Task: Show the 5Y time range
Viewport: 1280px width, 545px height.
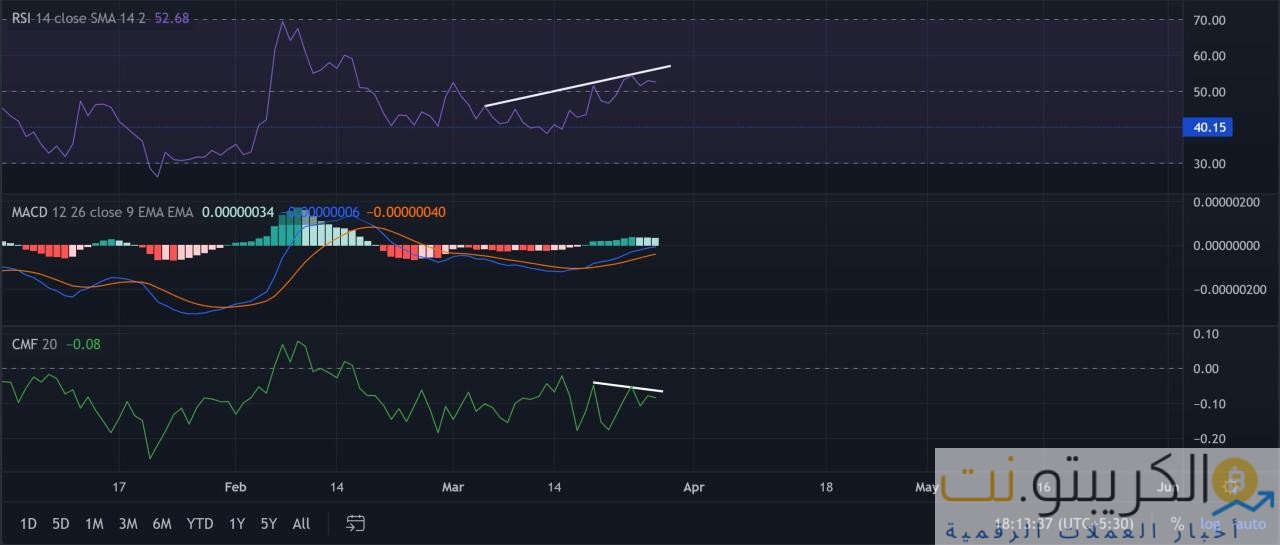Action: tap(269, 523)
